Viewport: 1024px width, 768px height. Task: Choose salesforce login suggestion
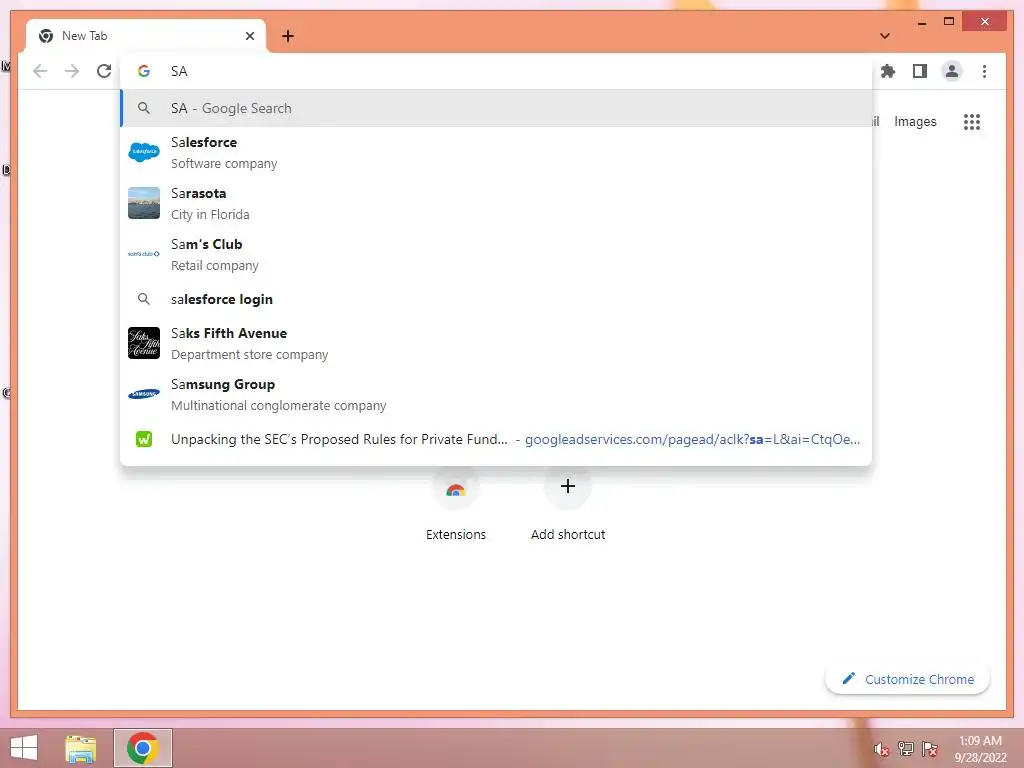point(496,299)
